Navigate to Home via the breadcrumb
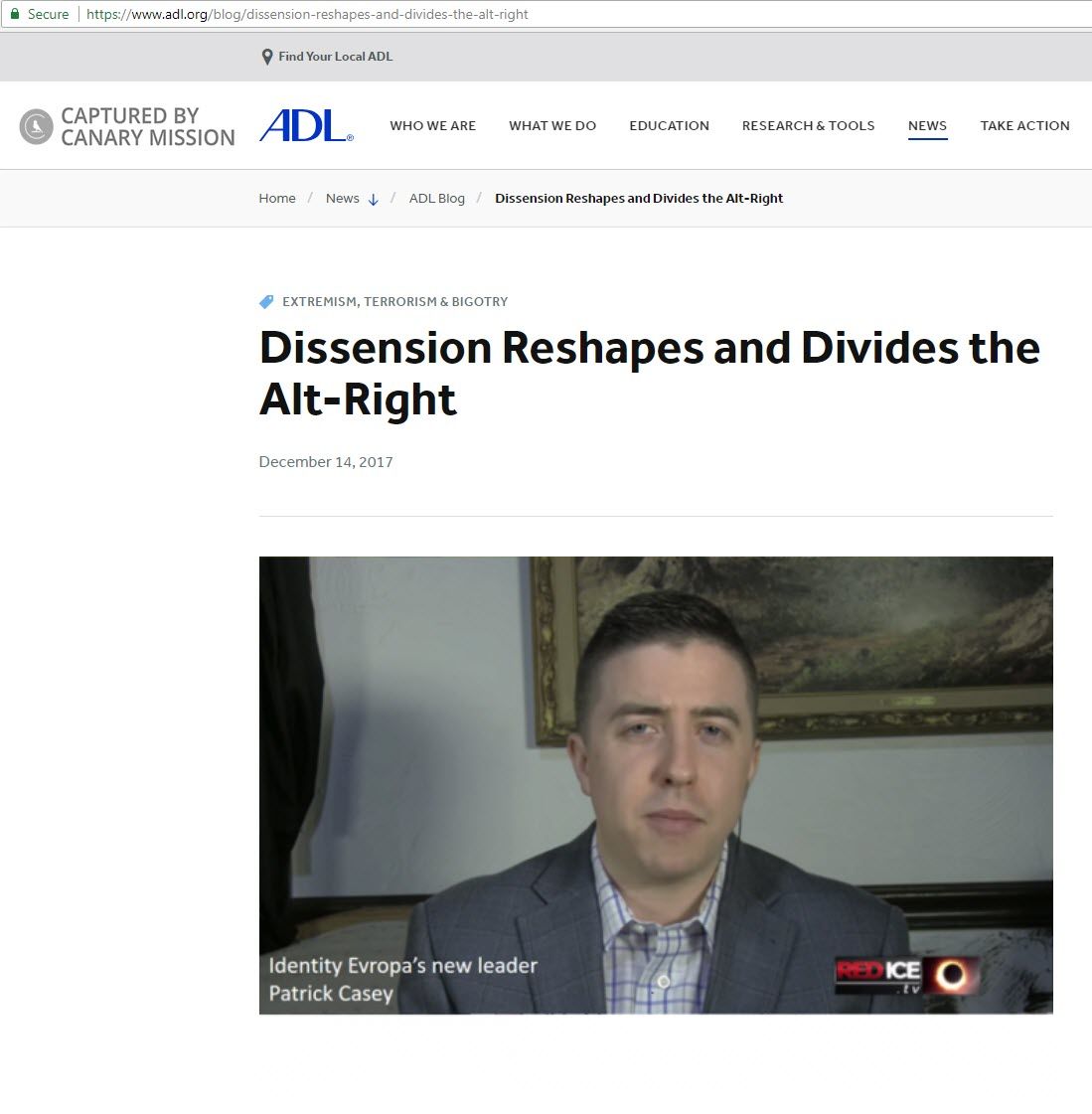The width and height of the screenshot is (1092, 1114). tap(276, 198)
